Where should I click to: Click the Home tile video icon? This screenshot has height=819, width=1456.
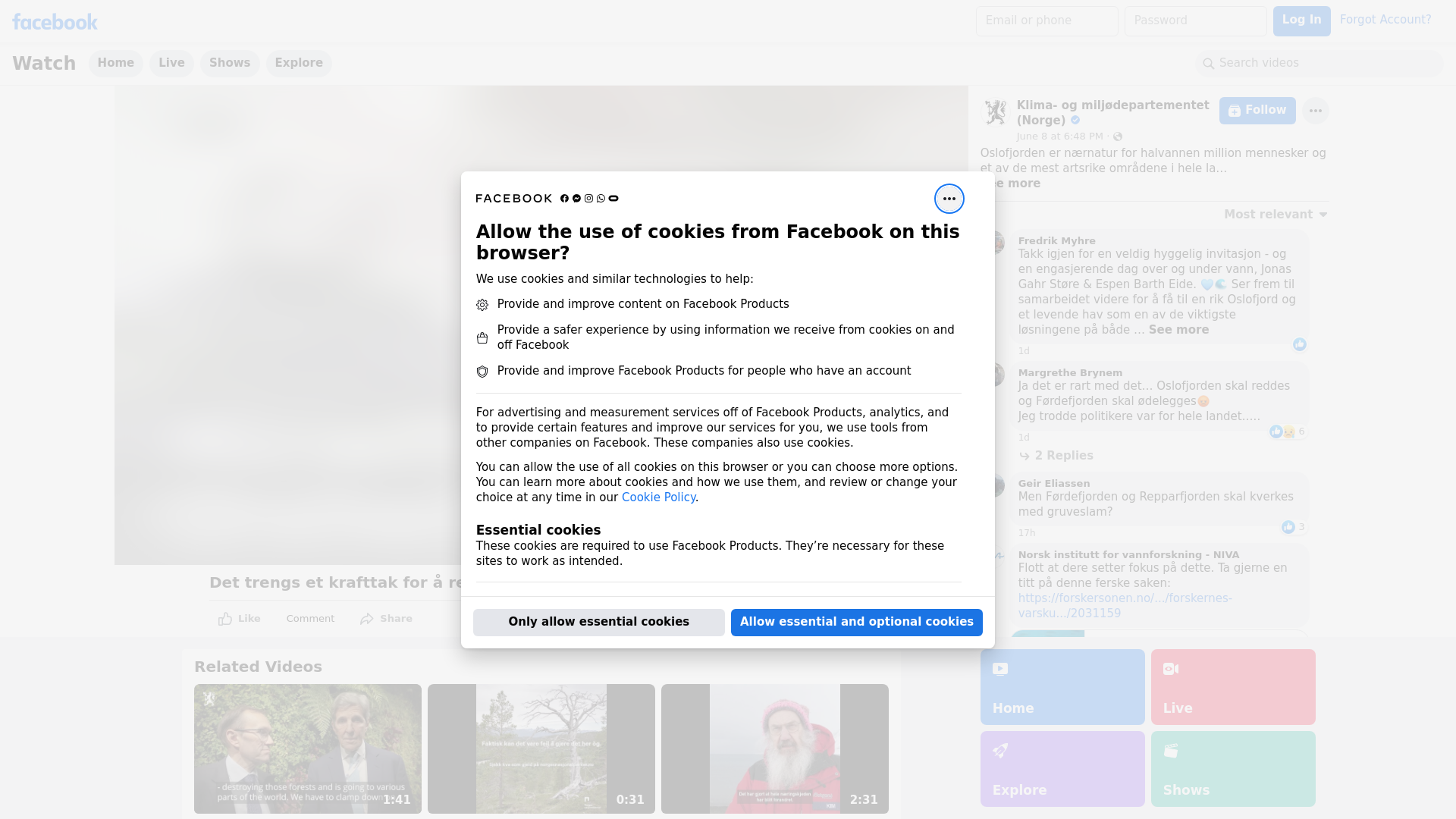pos(1000,669)
